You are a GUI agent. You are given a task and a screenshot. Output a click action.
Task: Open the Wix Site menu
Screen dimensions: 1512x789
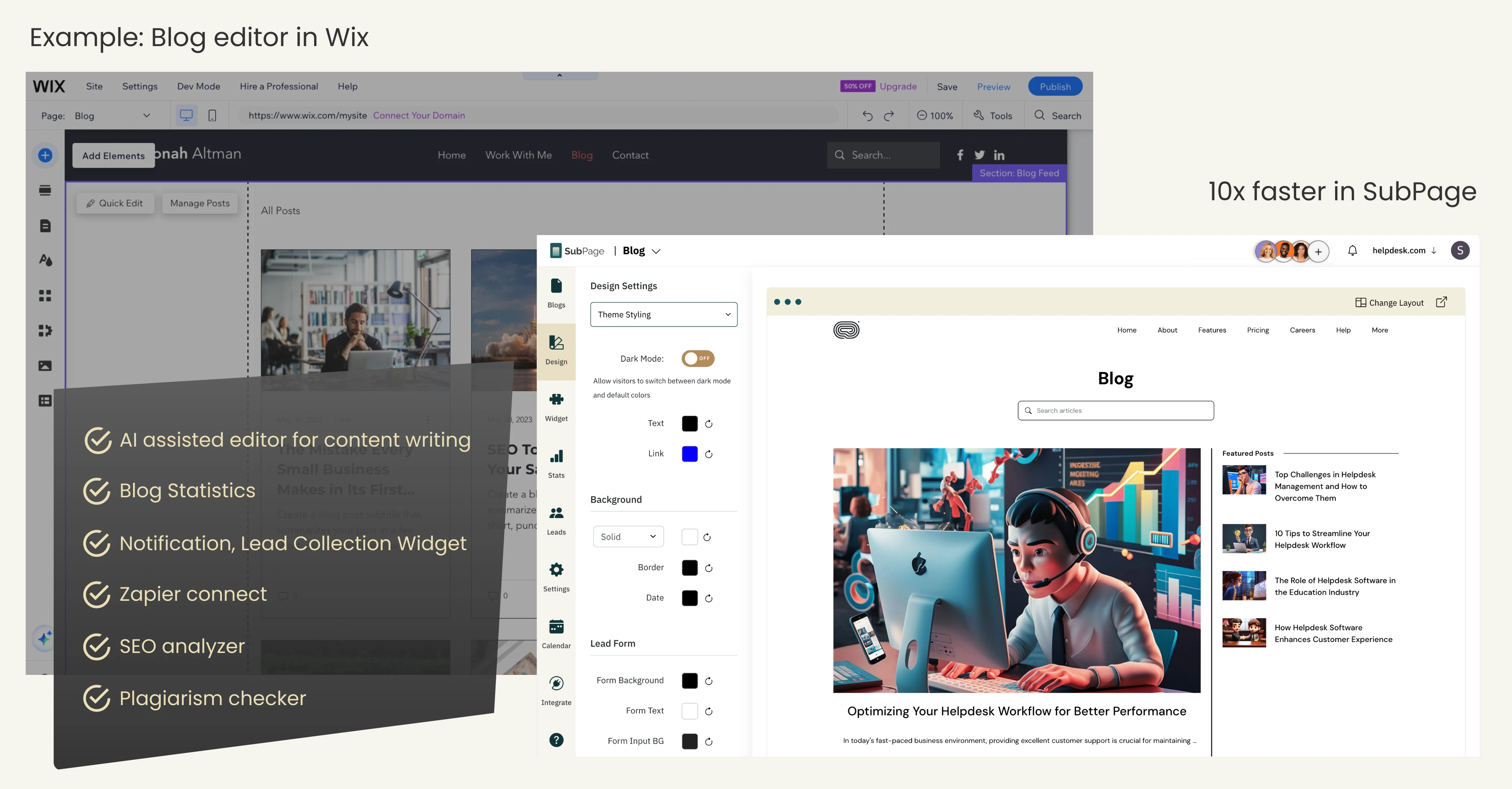(94, 86)
